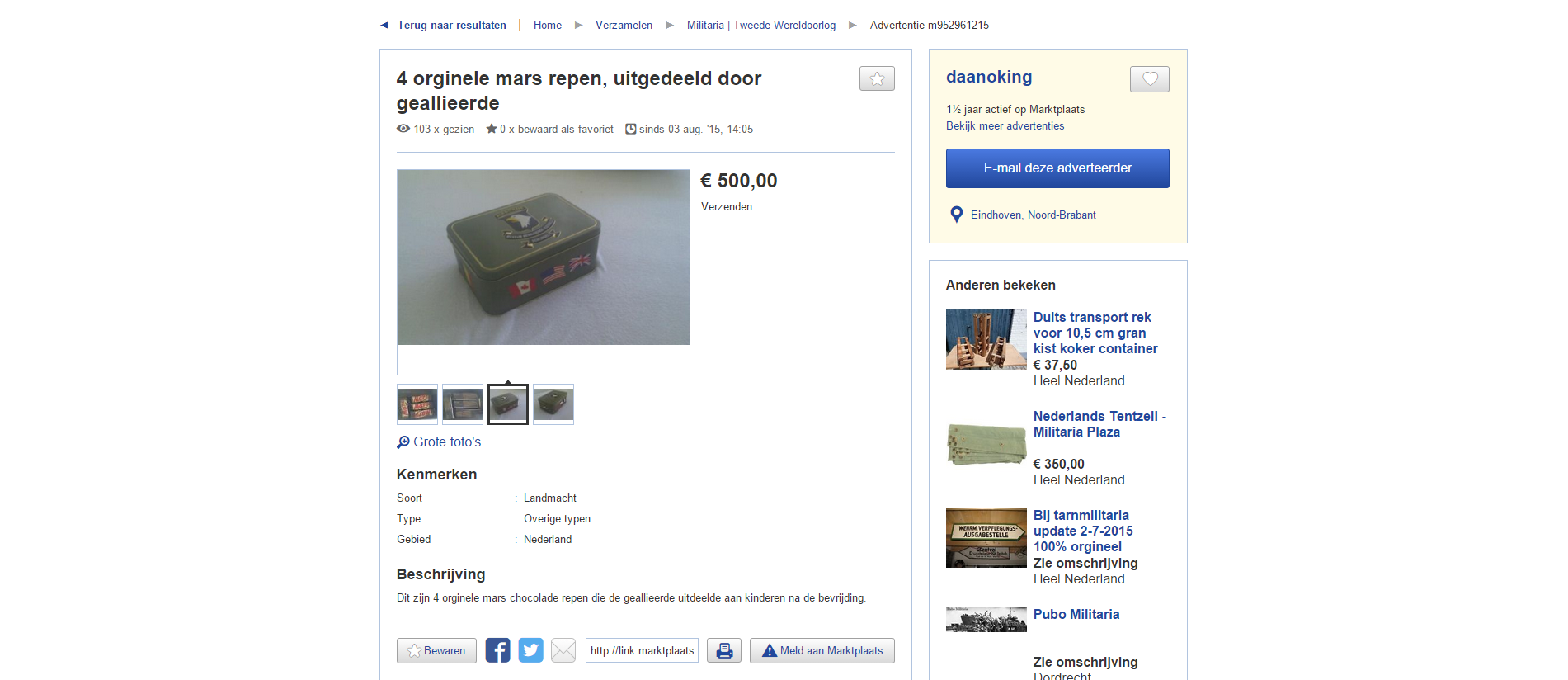This screenshot has height=680, width=1568.
Task: Go to Home breadcrumb link
Action: [548, 25]
